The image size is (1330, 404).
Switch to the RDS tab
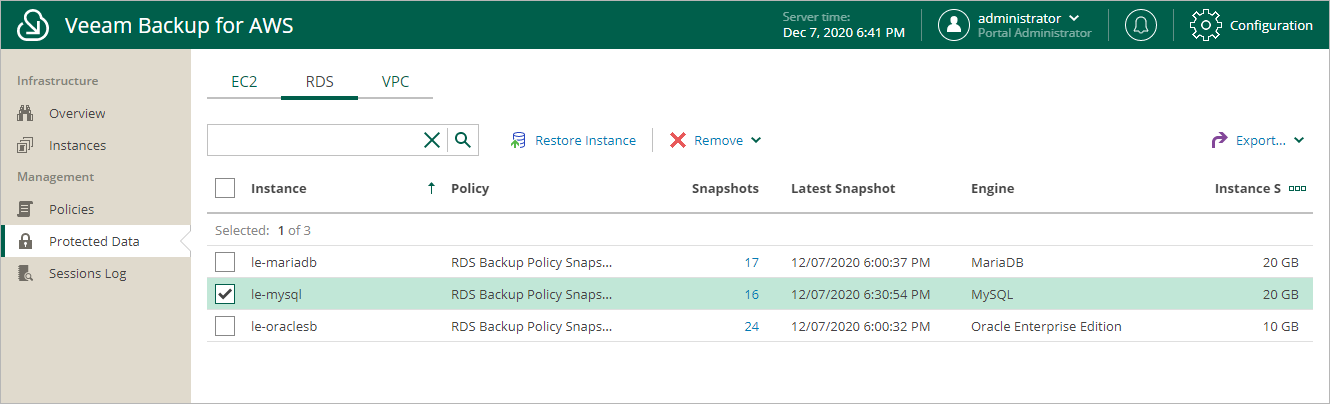(319, 82)
